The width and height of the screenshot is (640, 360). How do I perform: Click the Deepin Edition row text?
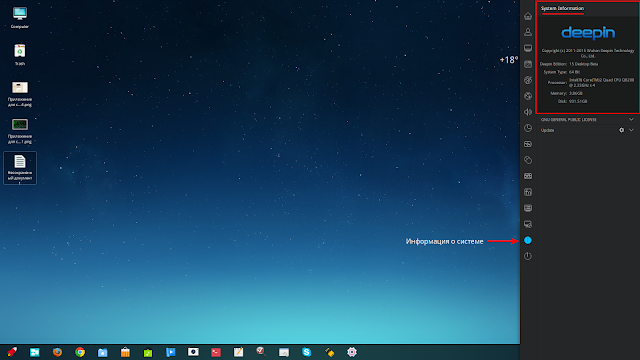point(569,64)
